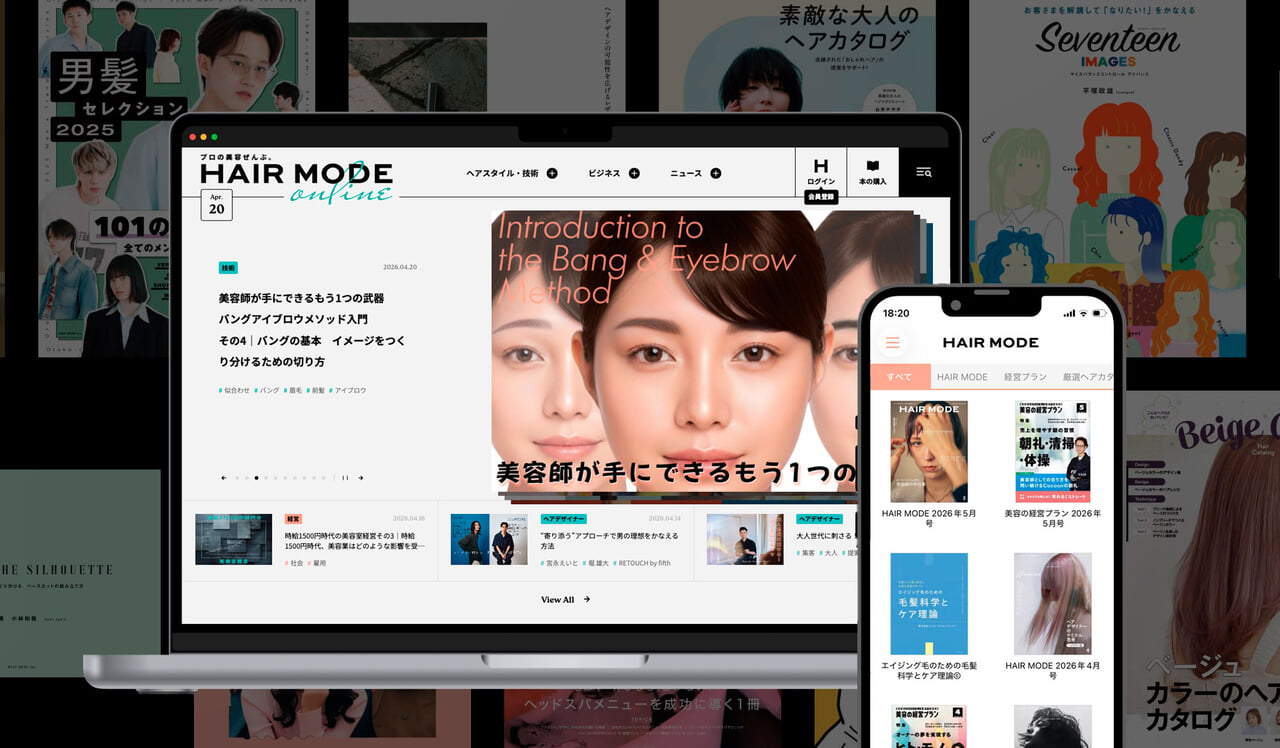The image size is (1280, 748).
Task: Select the 経営プラン tab on the phone
Action: point(1025,377)
